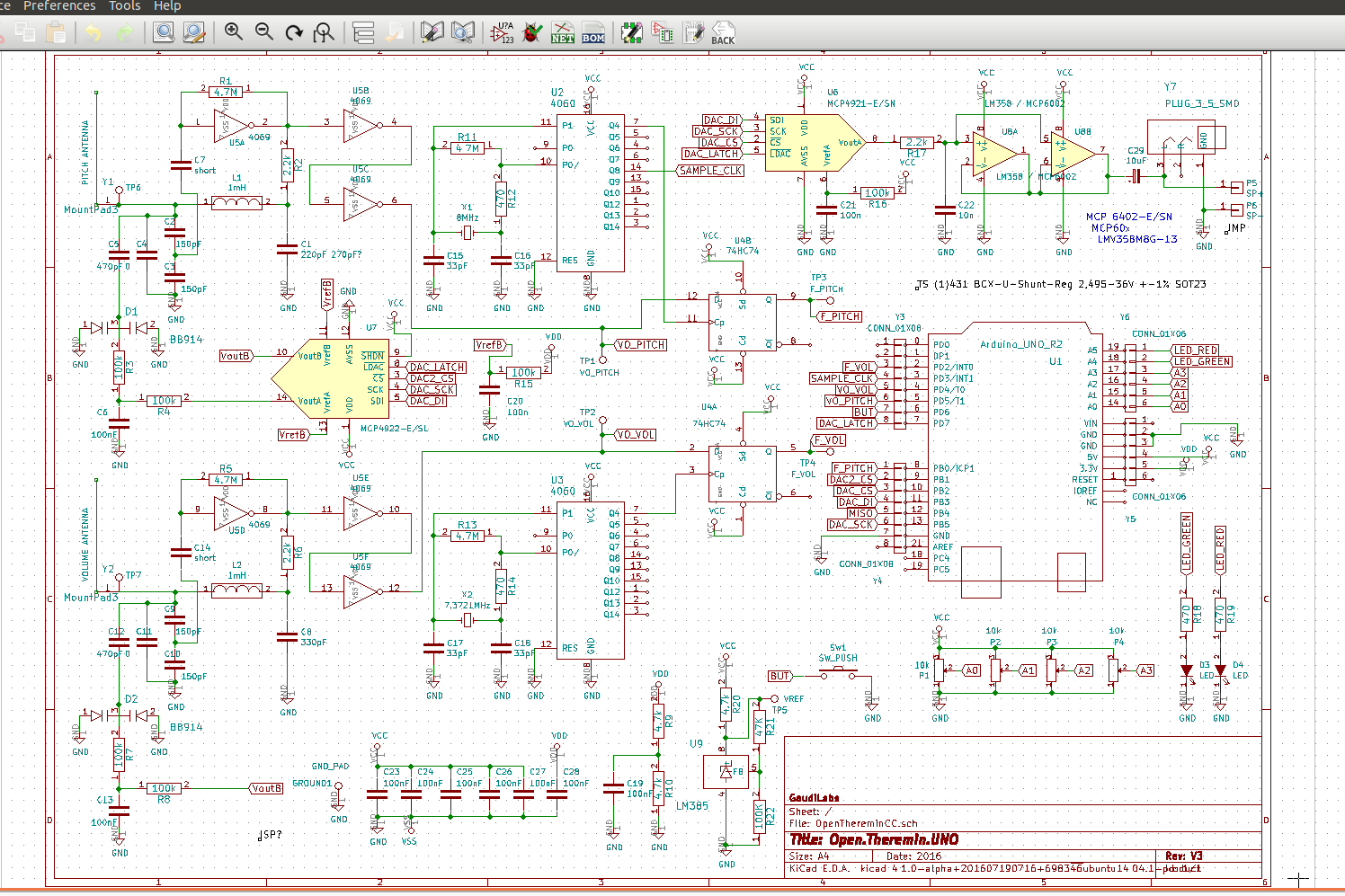Open the Library Editor
Viewport: 1345px width, 896px height.
432,33
